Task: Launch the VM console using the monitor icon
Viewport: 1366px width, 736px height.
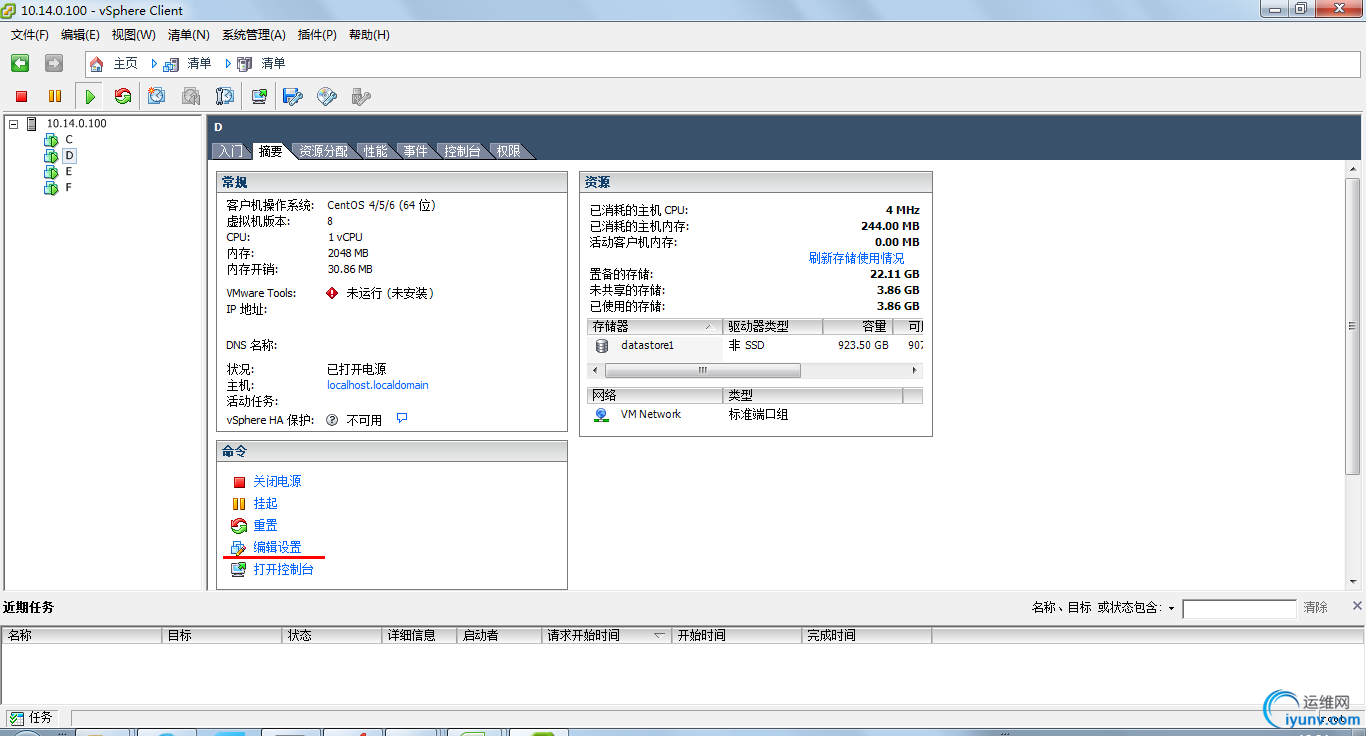Action: (258, 96)
